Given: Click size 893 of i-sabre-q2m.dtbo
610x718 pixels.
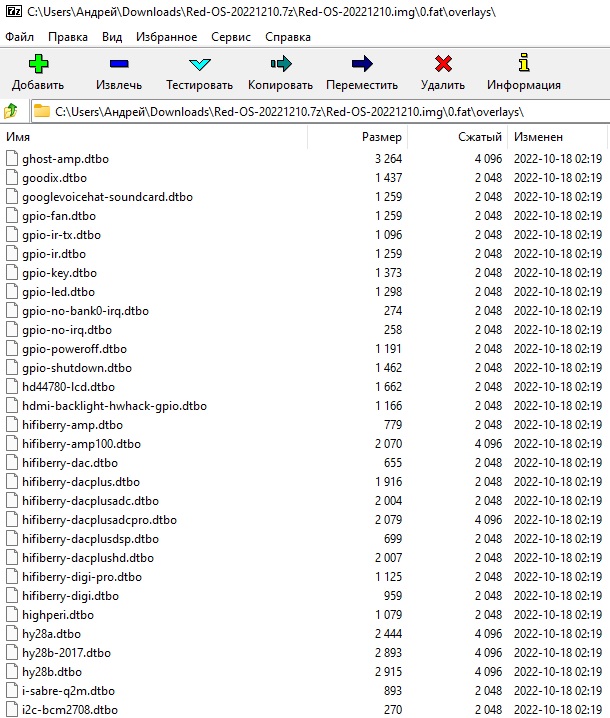Looking at the screenshot, I should coord(393,691).
